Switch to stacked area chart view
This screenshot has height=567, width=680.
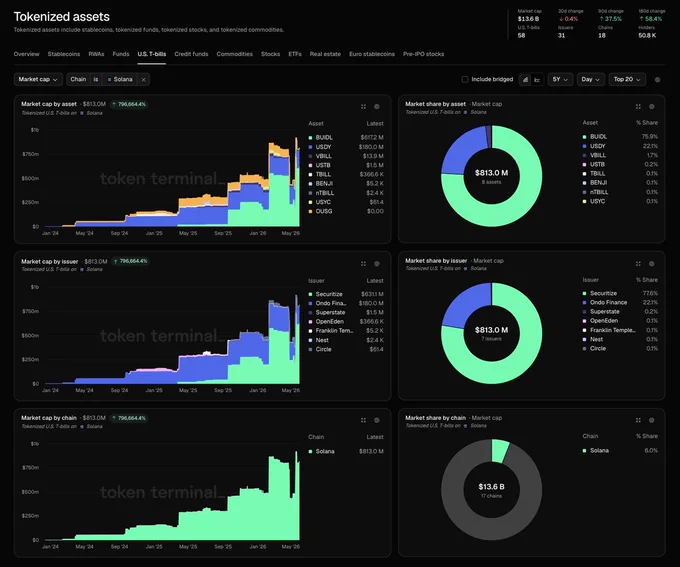click(x=525, y=80)
